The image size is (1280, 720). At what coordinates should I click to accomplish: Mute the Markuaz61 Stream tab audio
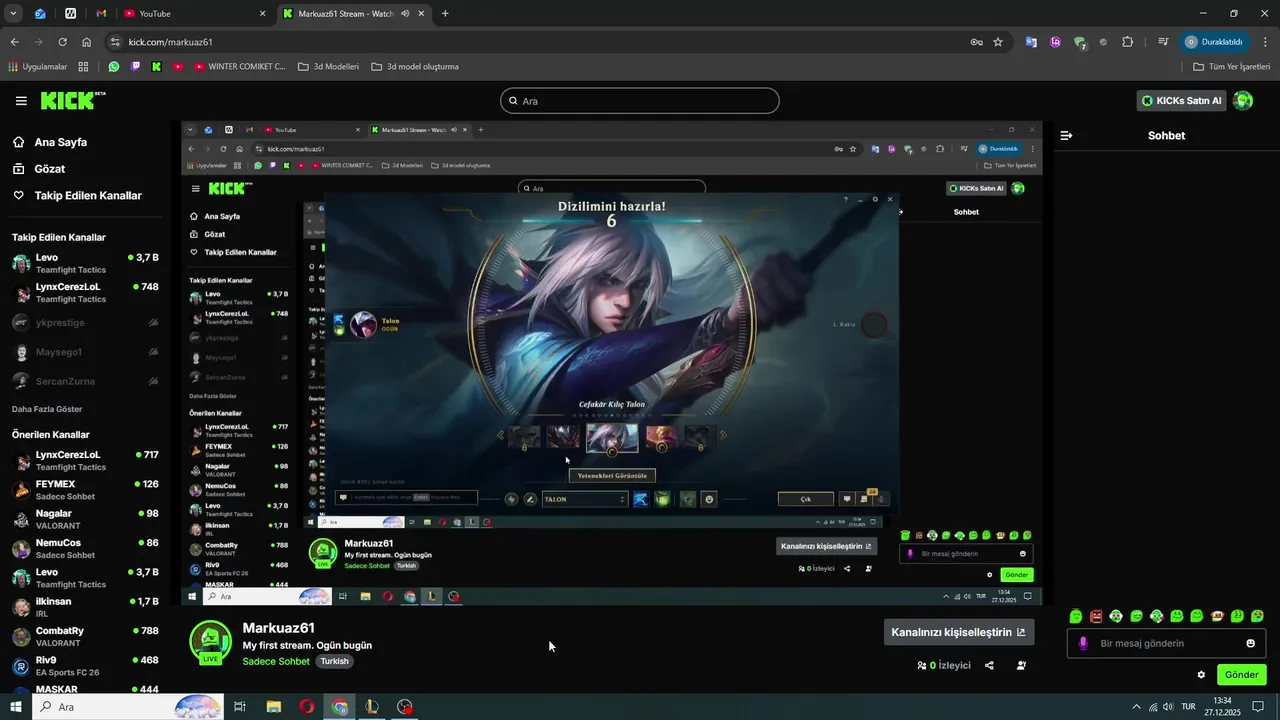pos(406,14)
